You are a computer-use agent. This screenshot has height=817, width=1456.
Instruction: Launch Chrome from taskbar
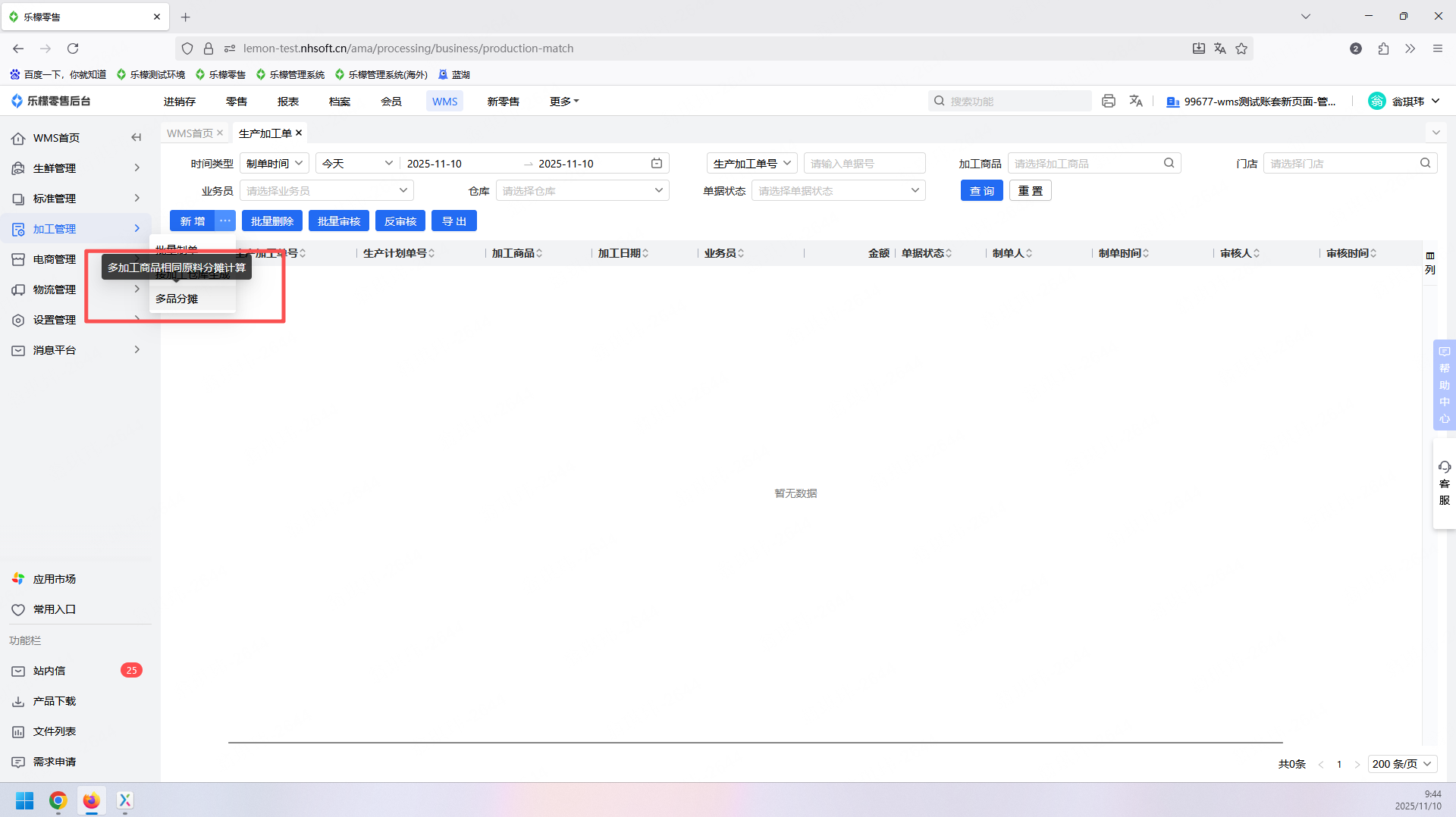(58, 800)
